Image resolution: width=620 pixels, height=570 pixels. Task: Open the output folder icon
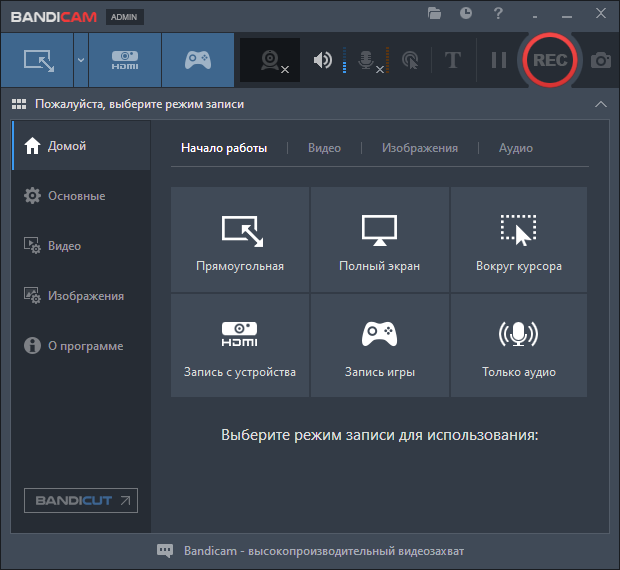pos(434,14)
